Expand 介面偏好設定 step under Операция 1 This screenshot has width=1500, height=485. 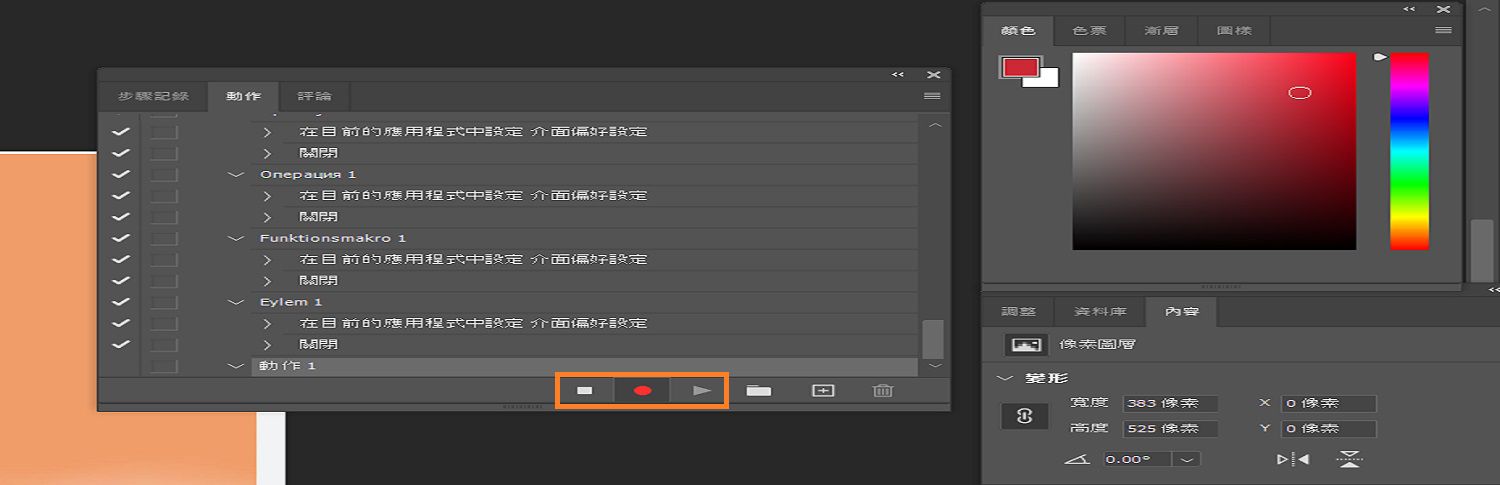point(267,195)
